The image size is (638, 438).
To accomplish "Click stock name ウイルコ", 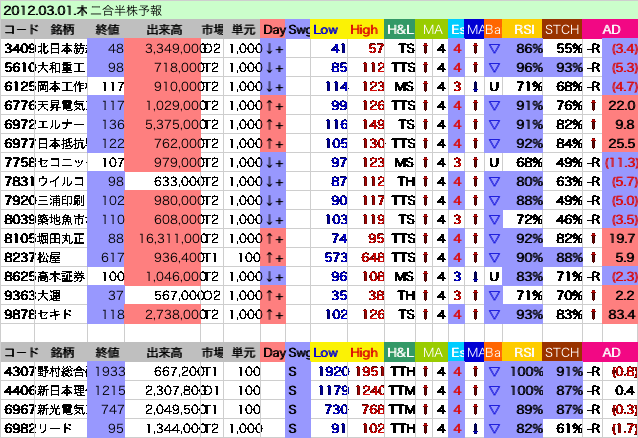I will coord(61,182).
